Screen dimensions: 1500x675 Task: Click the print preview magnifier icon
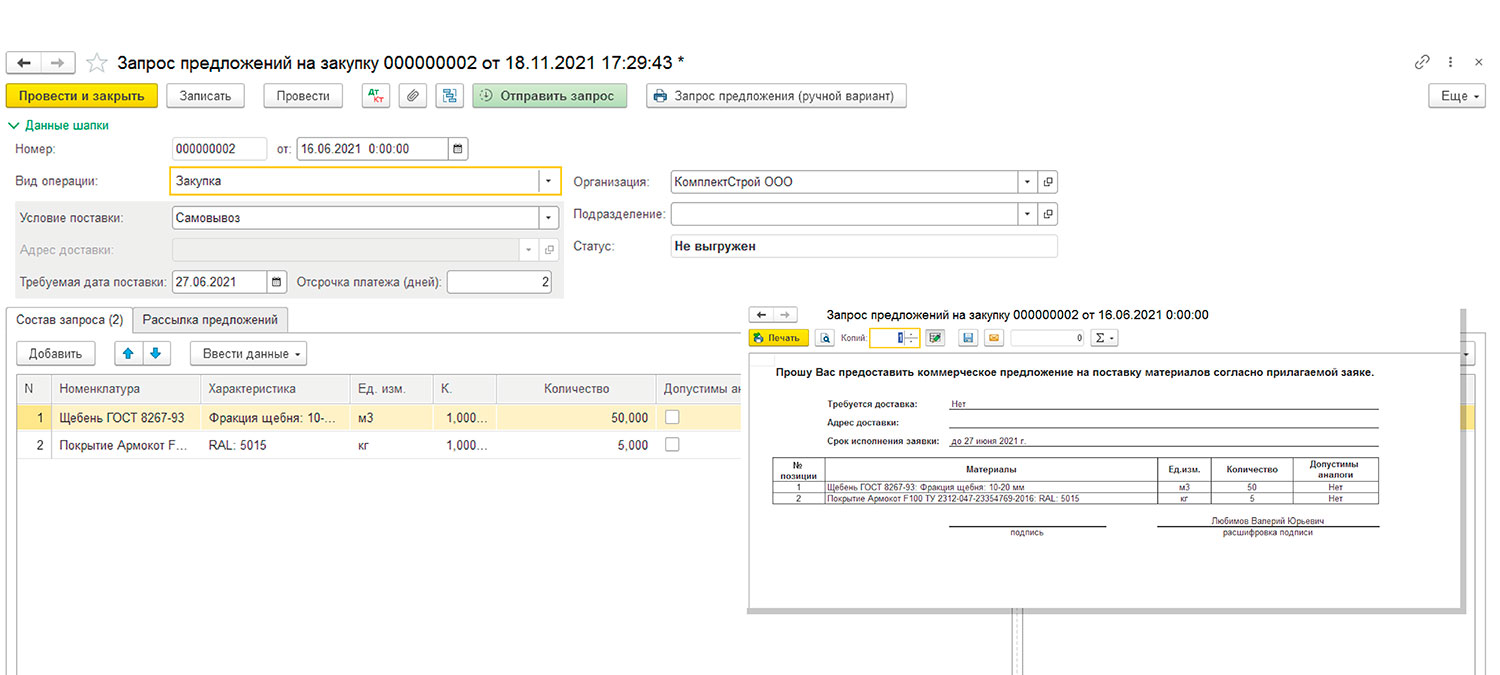tap(825, 338)
